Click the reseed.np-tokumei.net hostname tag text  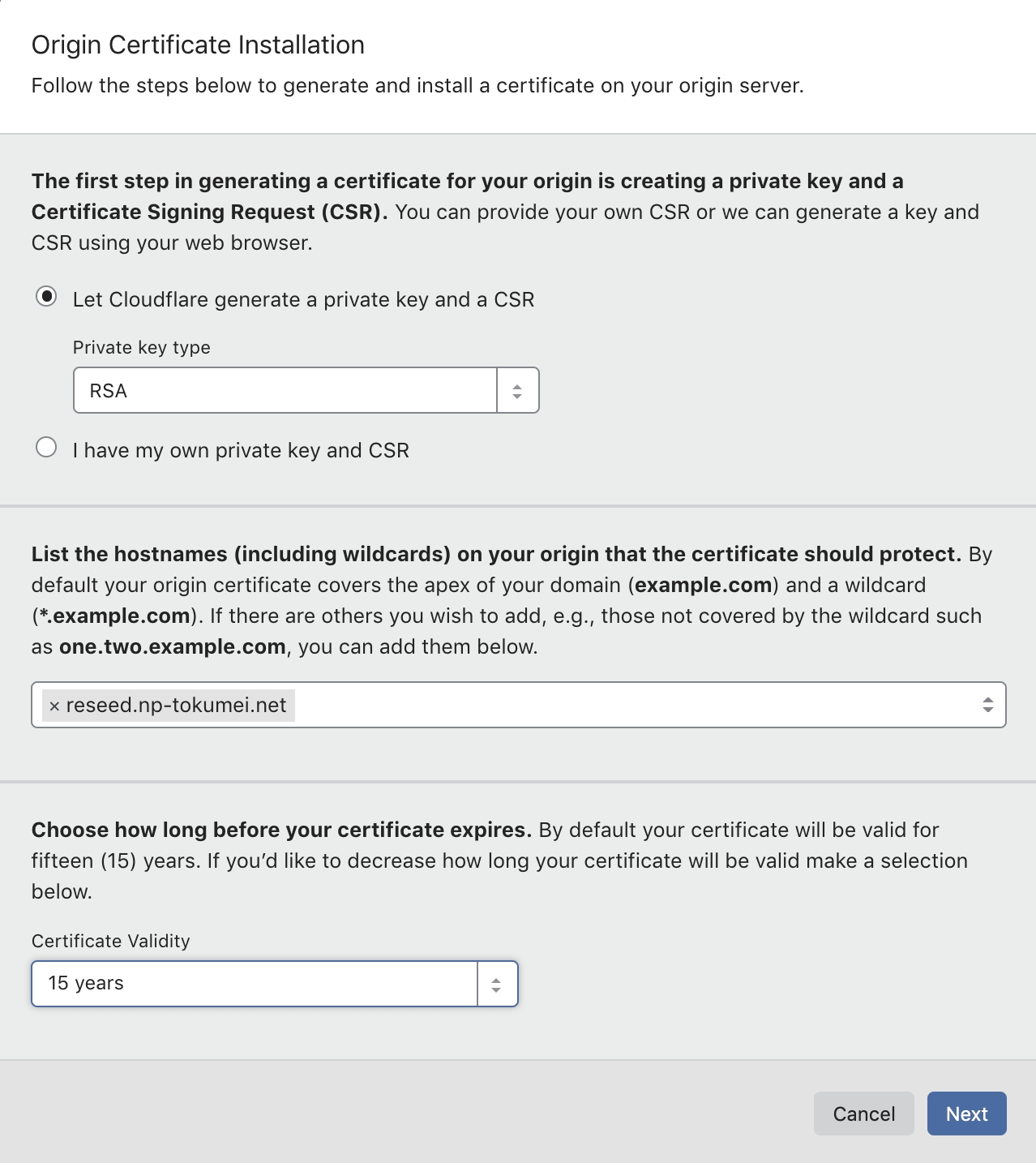[176, 705]
